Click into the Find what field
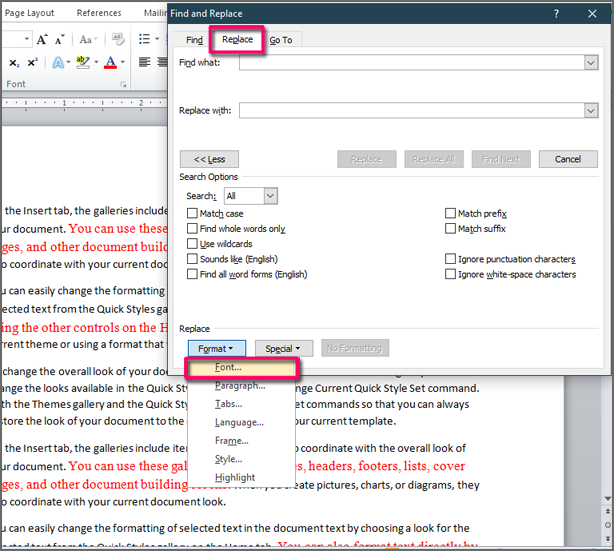 click(x=412, y=63)
